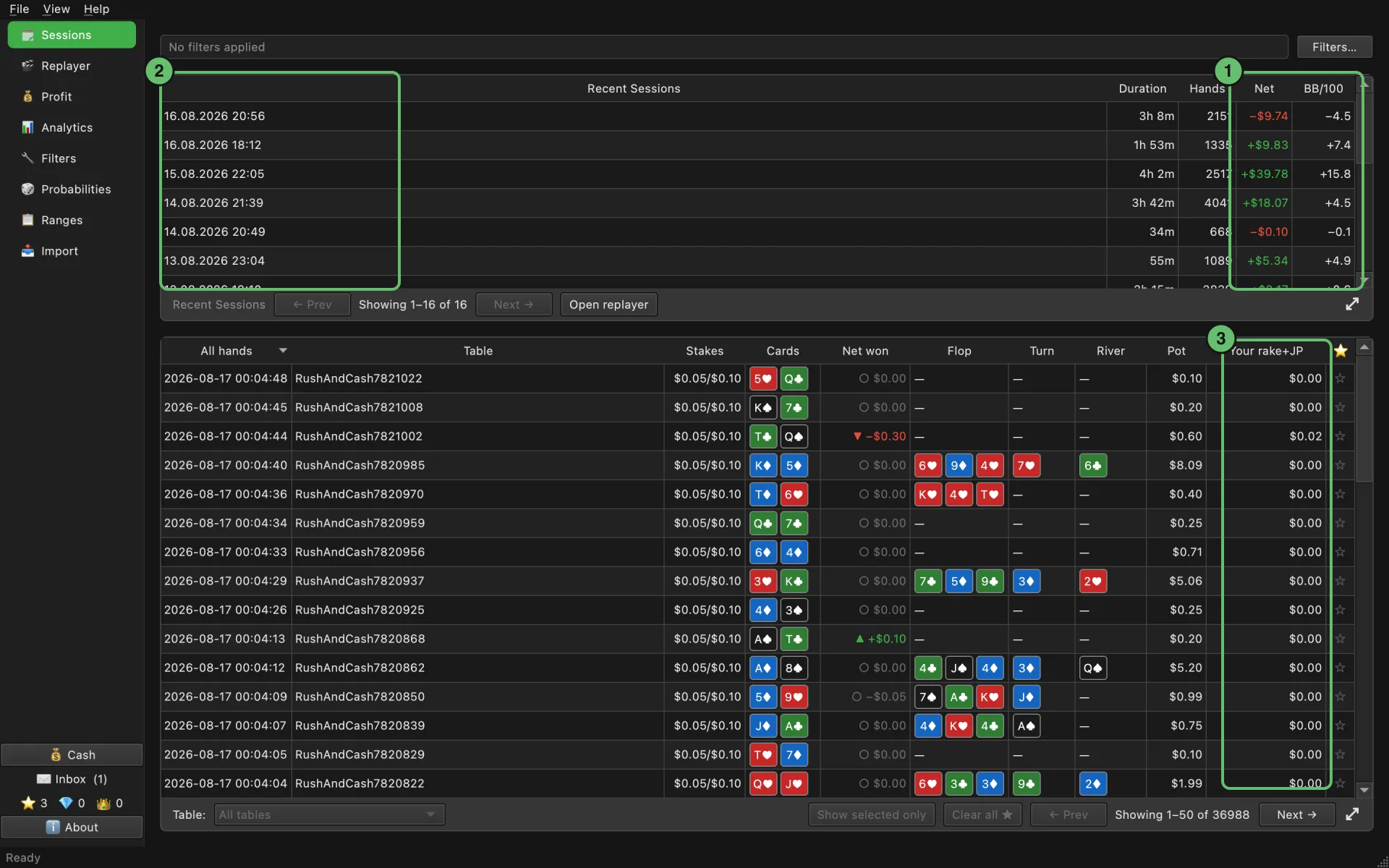Screen dimensions: 1389x868
Task: Click the gold star counter in sidebar
Action: [34, 803]
